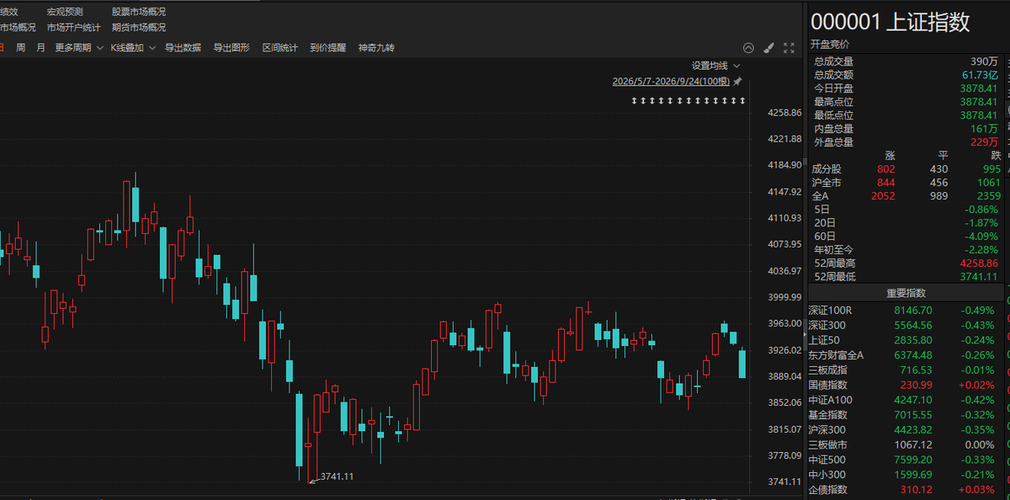Select the 国债指数 index row
Image resolution: width=1010 pixels, height=500 pixels.
(904, 385)
